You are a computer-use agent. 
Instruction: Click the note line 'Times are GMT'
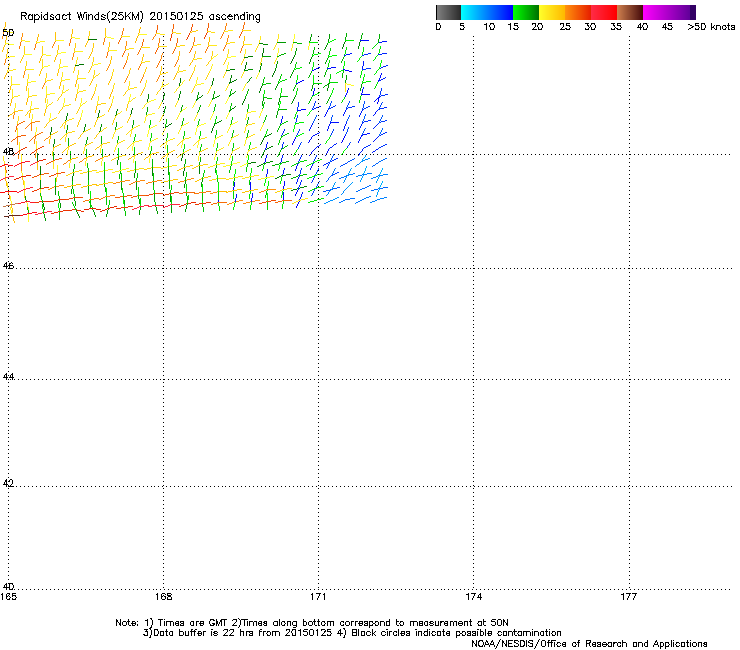tap(193, 623)
